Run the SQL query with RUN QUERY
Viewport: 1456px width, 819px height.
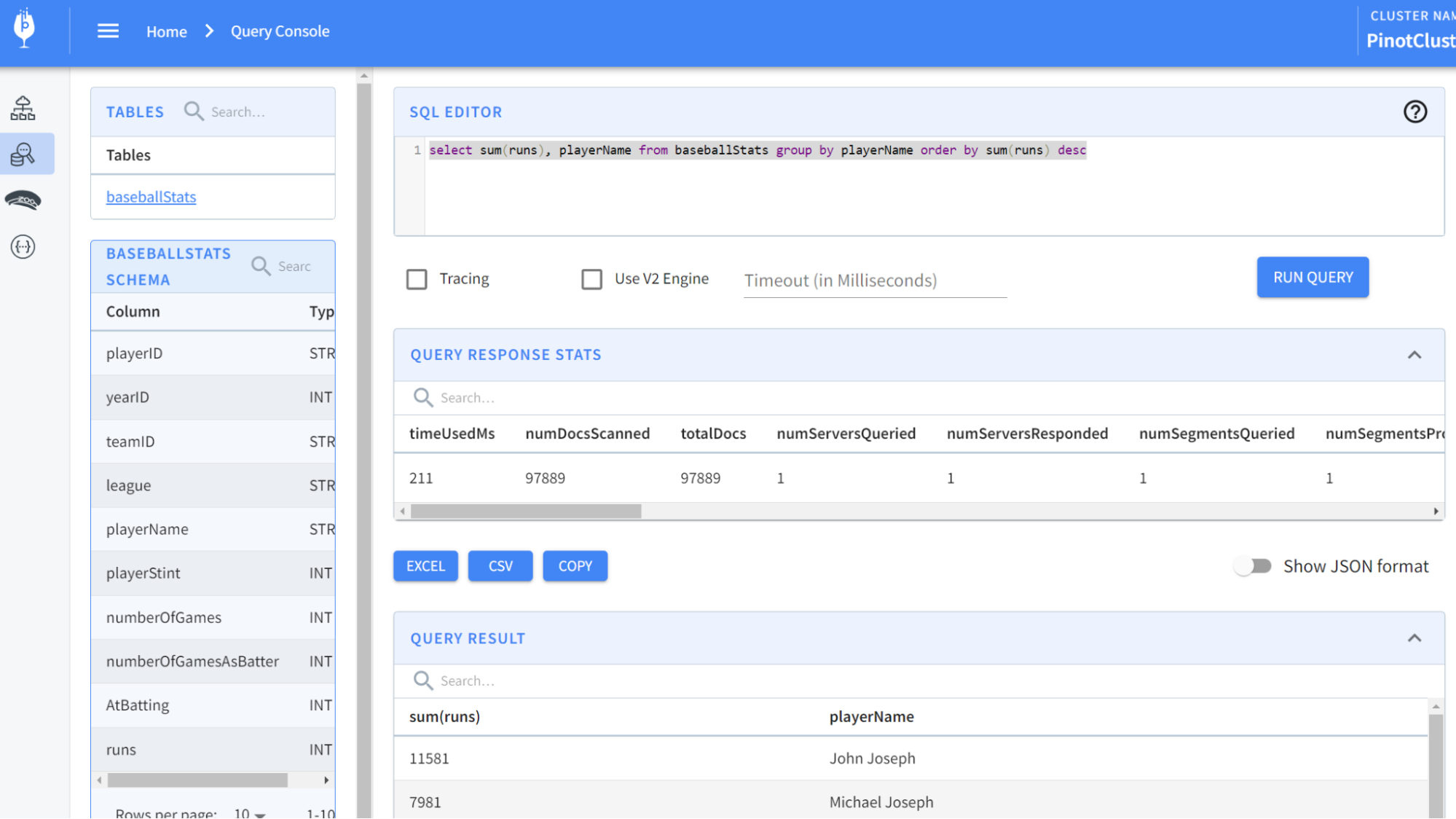click(x=1312, y=277)
